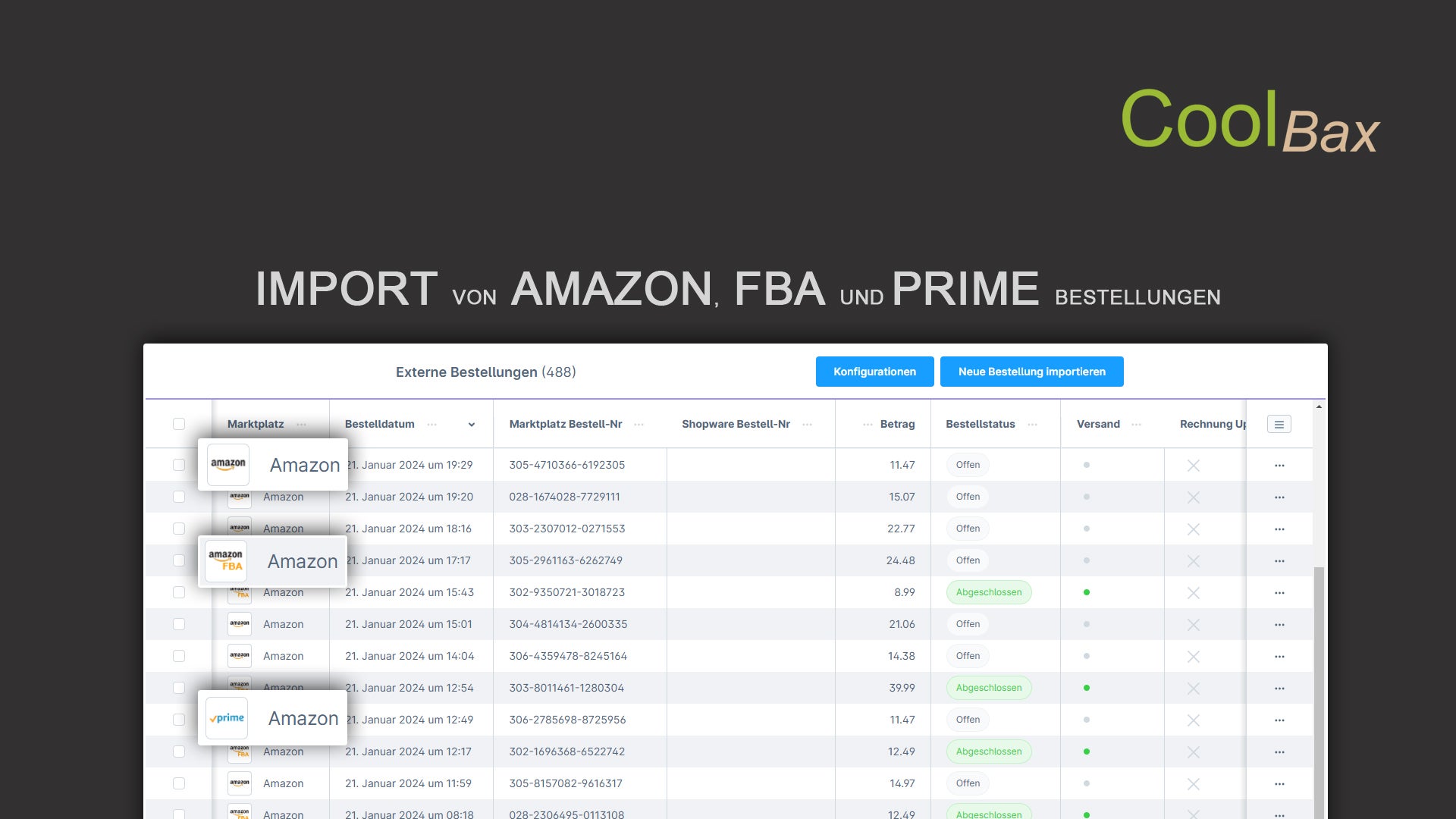
Task: Click amount 39.99 in the Betrag column
Action: click(902, 688)
